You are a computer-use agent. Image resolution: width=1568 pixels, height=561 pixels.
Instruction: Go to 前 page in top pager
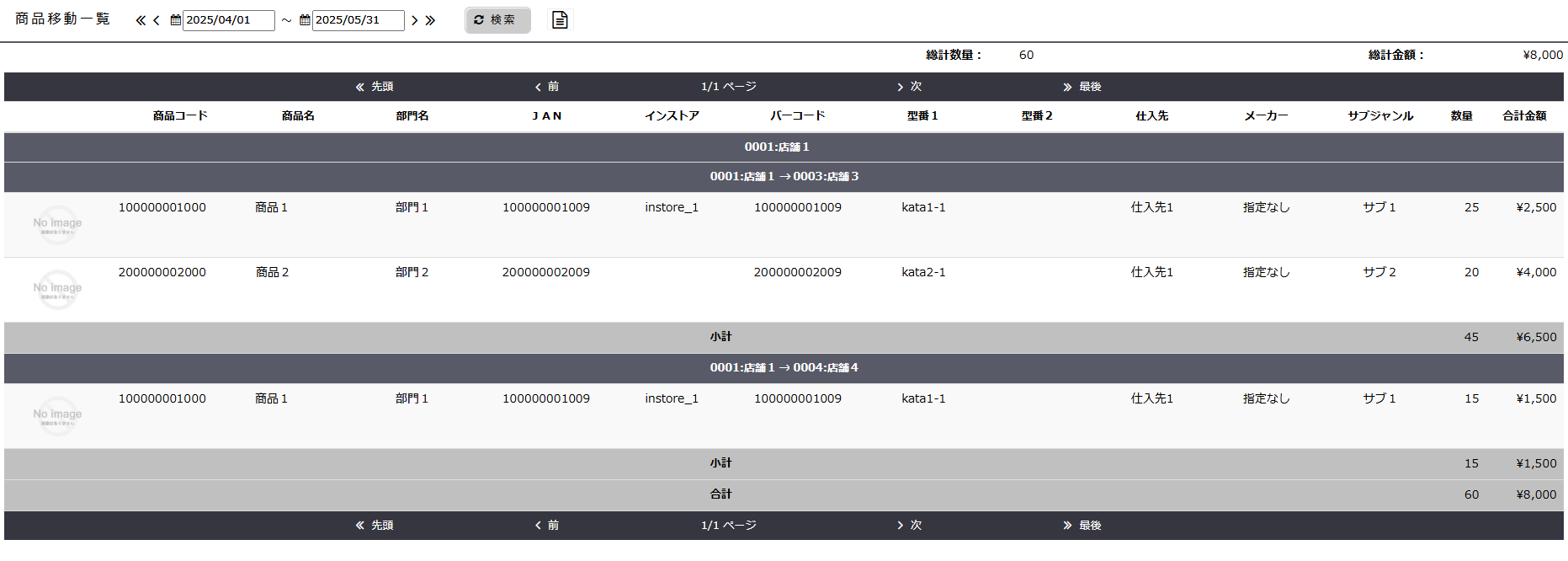(547, 87)
